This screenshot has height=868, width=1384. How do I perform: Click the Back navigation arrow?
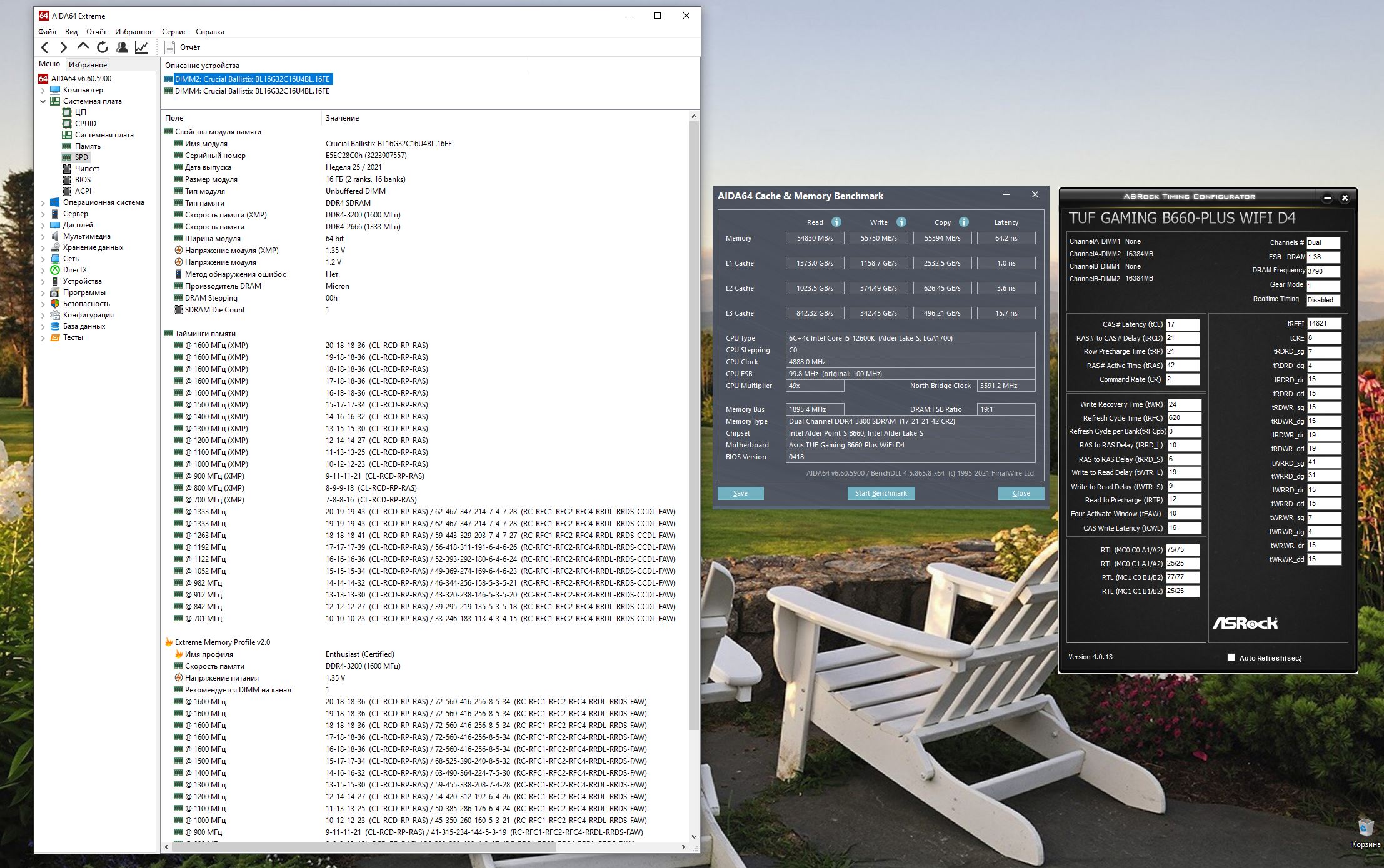[x=44, y=47]
